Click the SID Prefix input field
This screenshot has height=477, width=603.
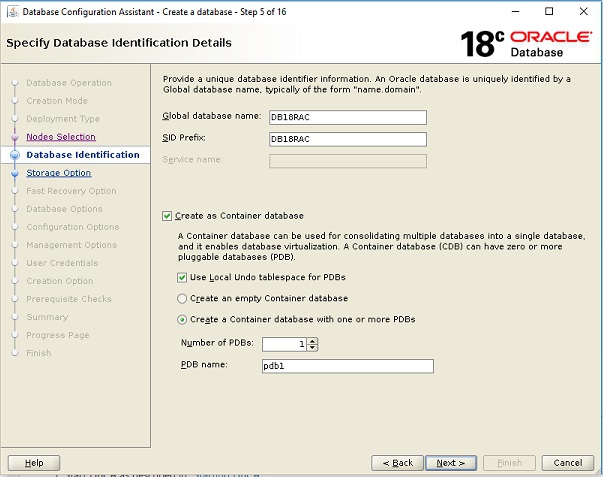[x=348, y=139]
